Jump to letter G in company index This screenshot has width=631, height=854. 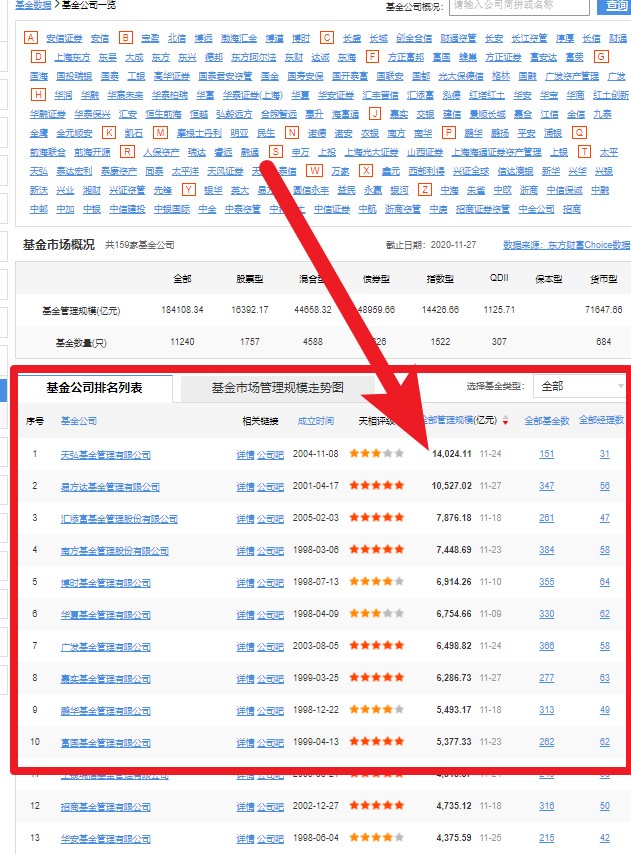pyautogui.click(x=601, y=57)
